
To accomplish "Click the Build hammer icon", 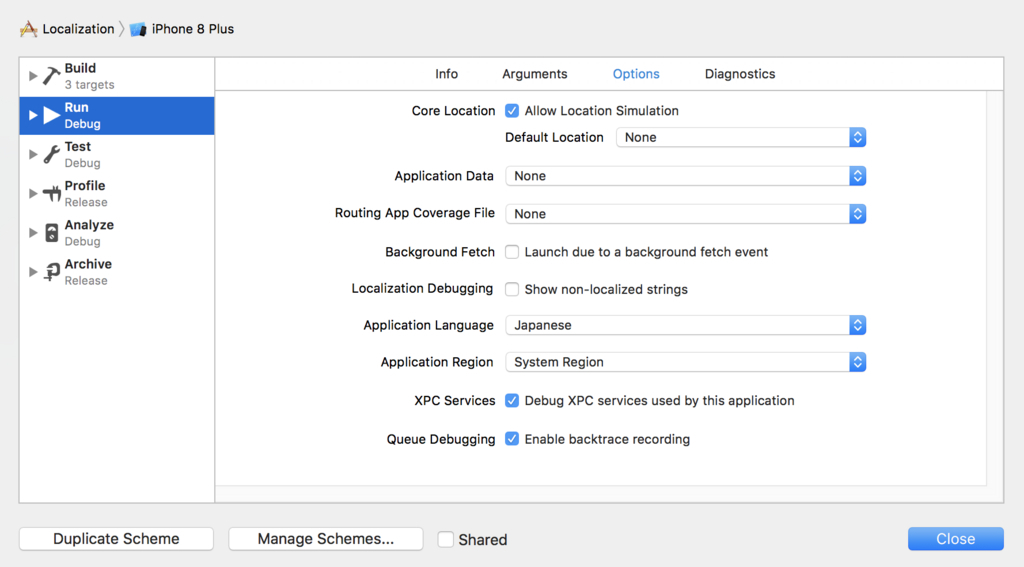I will point(52,76).
